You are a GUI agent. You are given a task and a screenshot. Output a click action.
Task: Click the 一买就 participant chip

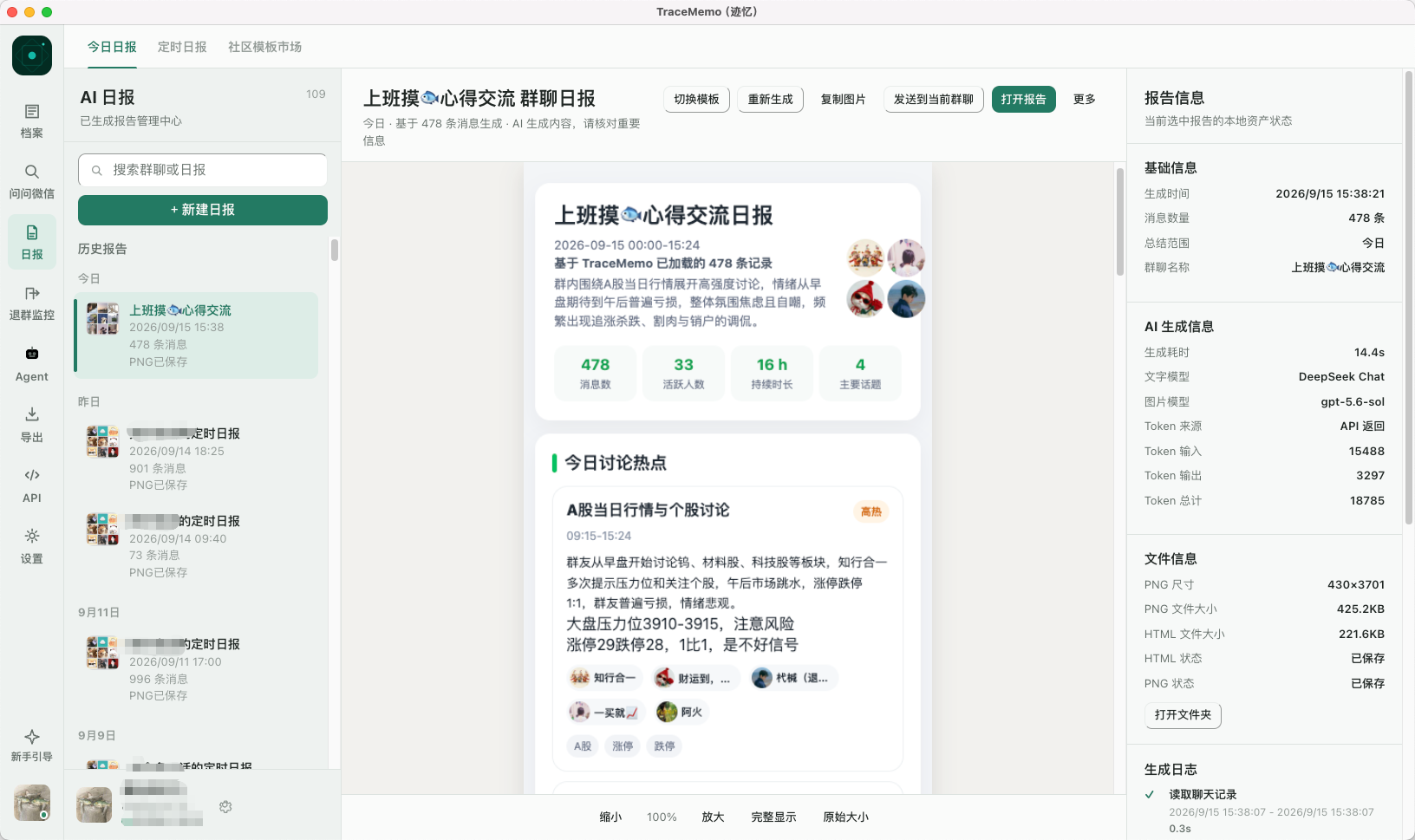(605, 712)
